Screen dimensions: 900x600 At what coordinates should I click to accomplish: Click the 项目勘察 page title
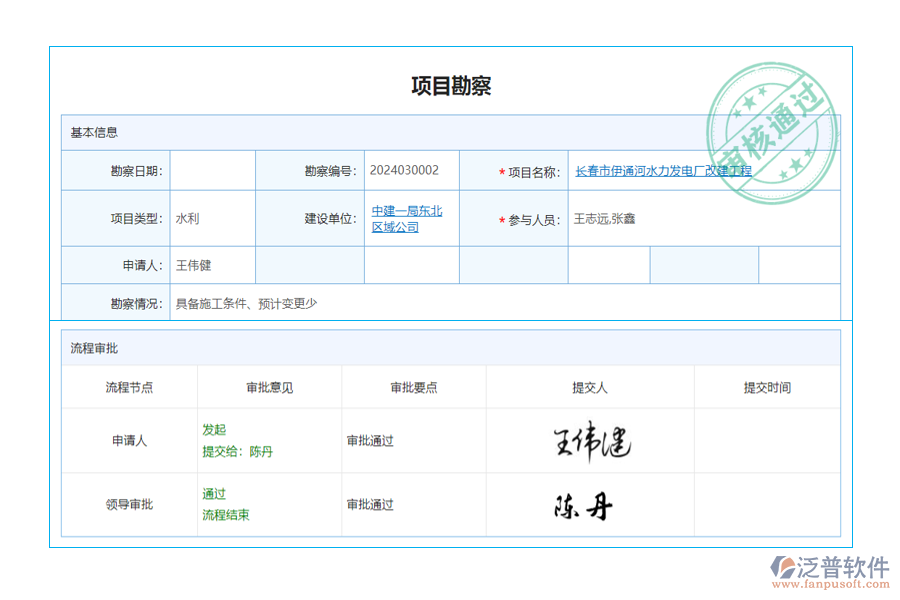(x=450, y=86)
